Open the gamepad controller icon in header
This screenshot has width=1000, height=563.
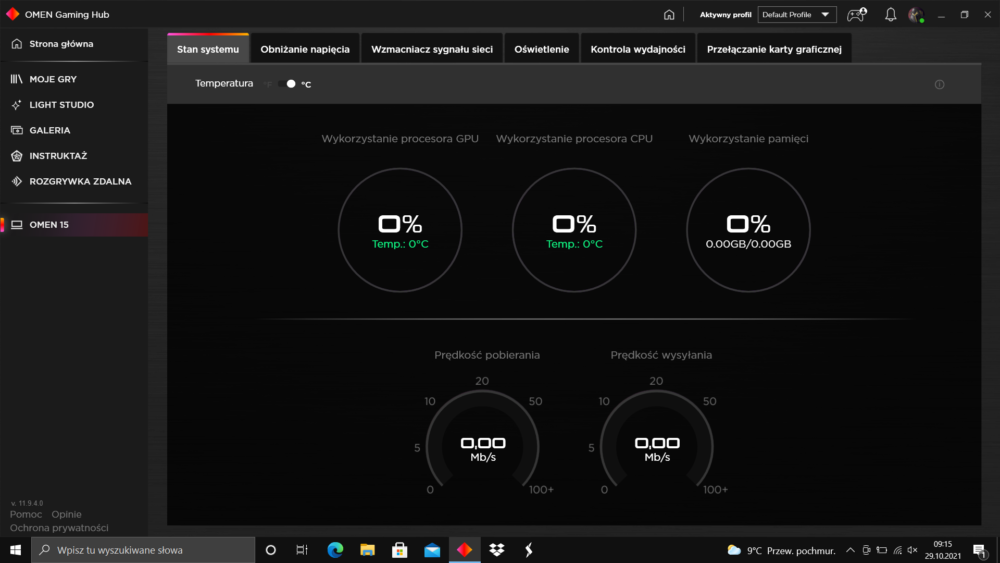tap(856, 14)
